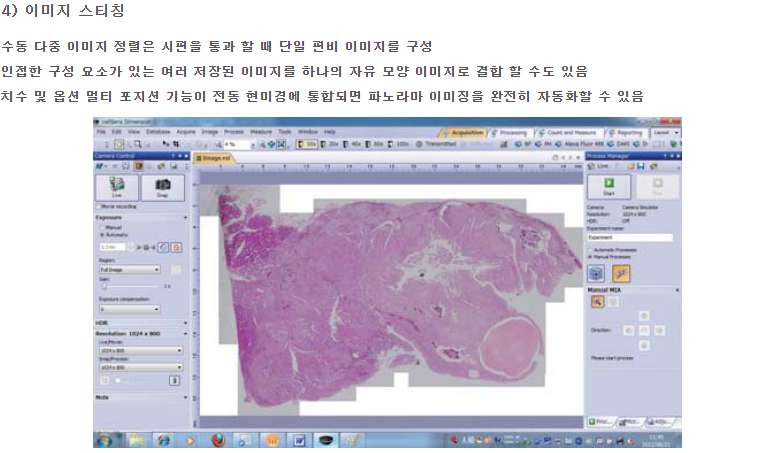This screenshot has width=770, height=453.
Task: Switch to the Processing layout tab
Action: coord(515,131)
